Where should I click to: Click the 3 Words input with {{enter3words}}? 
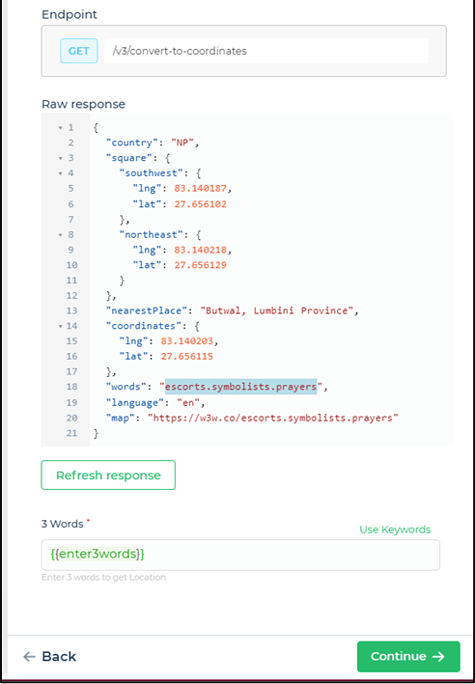pos(240,554)
